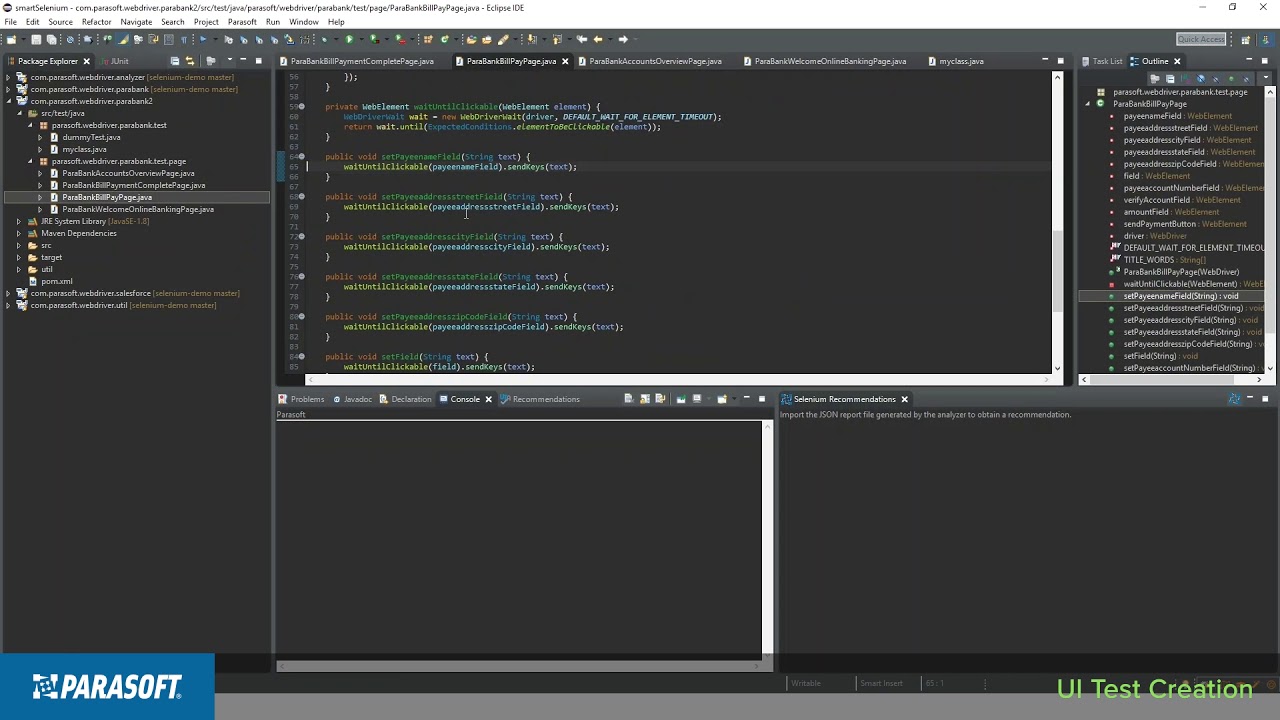This screenshot has height=720, width=1280.
Task: Open the File menu
Action: point(10,22)
